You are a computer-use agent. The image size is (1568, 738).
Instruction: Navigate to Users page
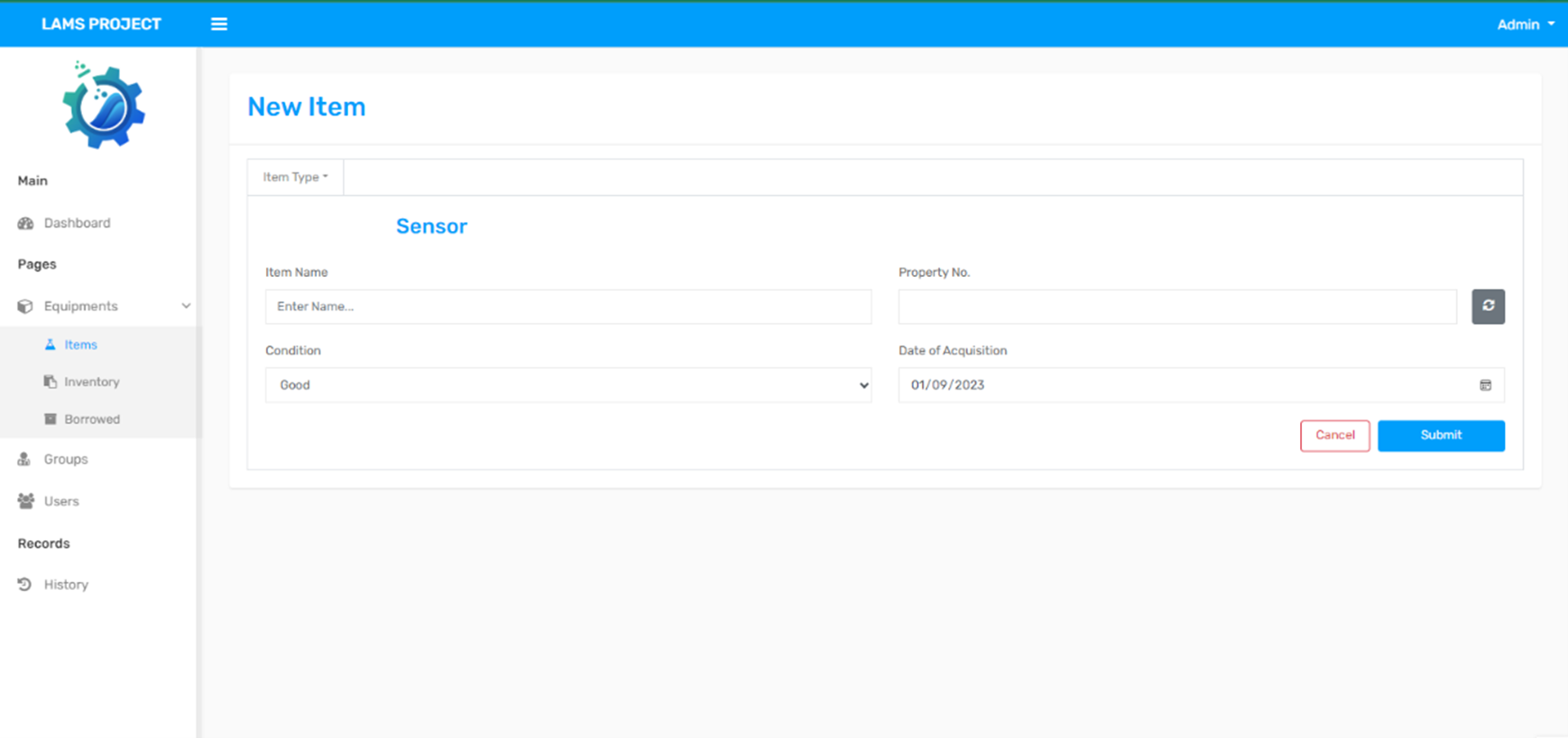pyautogui.click(x=61, y=501)
